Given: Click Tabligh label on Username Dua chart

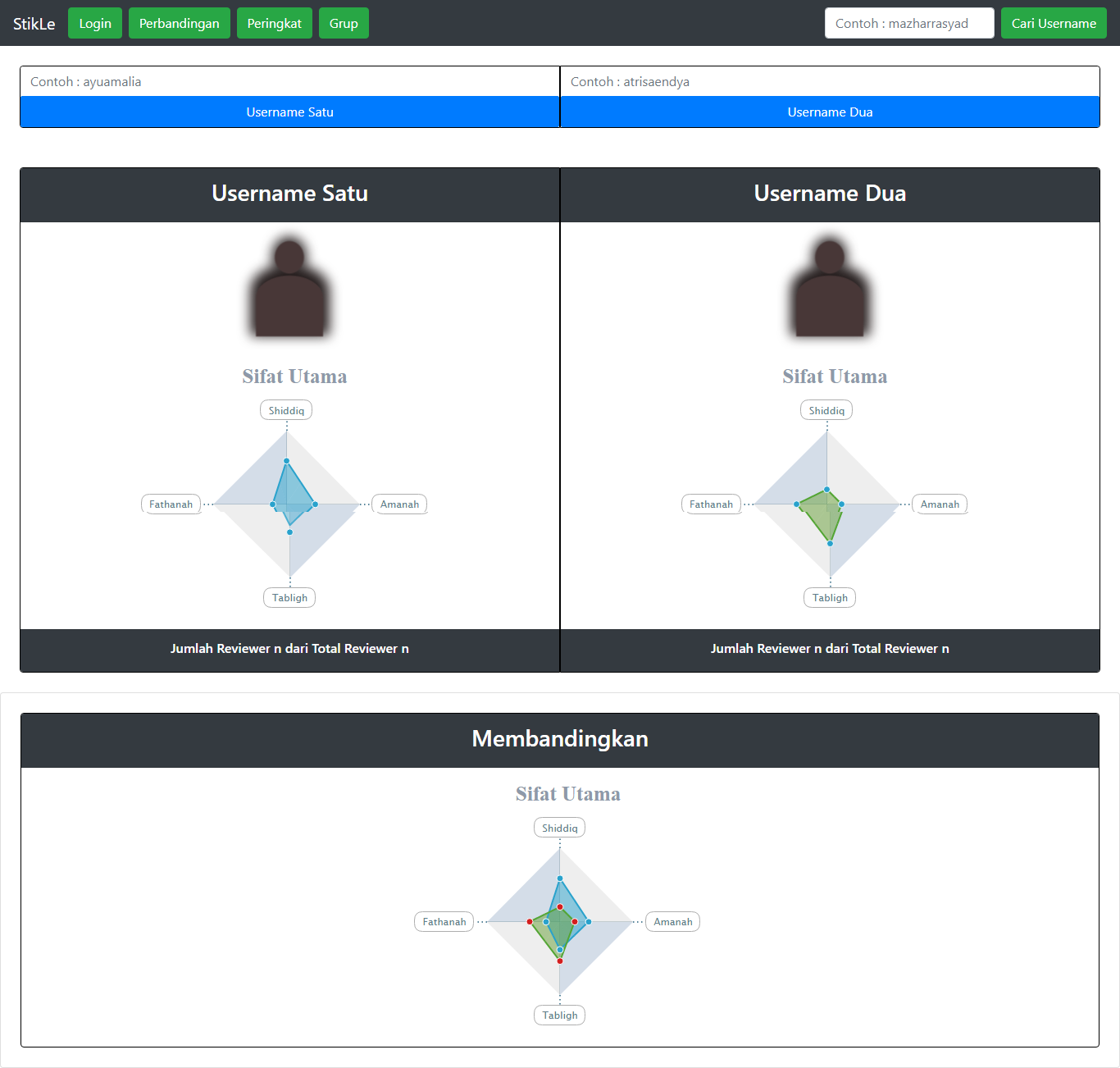Looking at the screenshot, I should (x=830, y=597).
